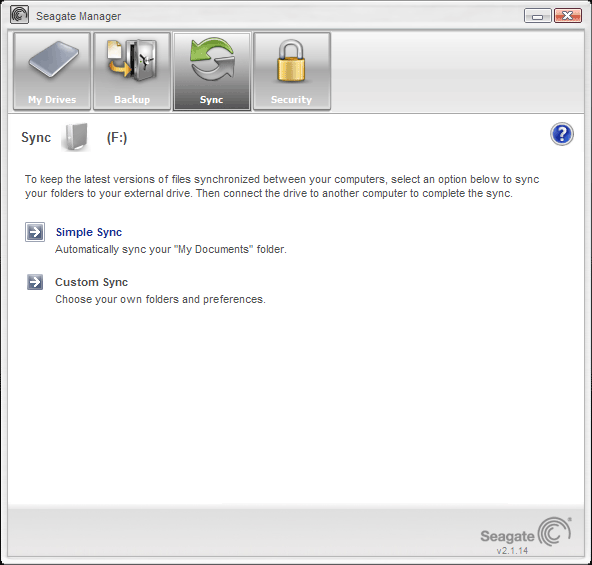Click the gold padlock Security icon

coord(291,60)
